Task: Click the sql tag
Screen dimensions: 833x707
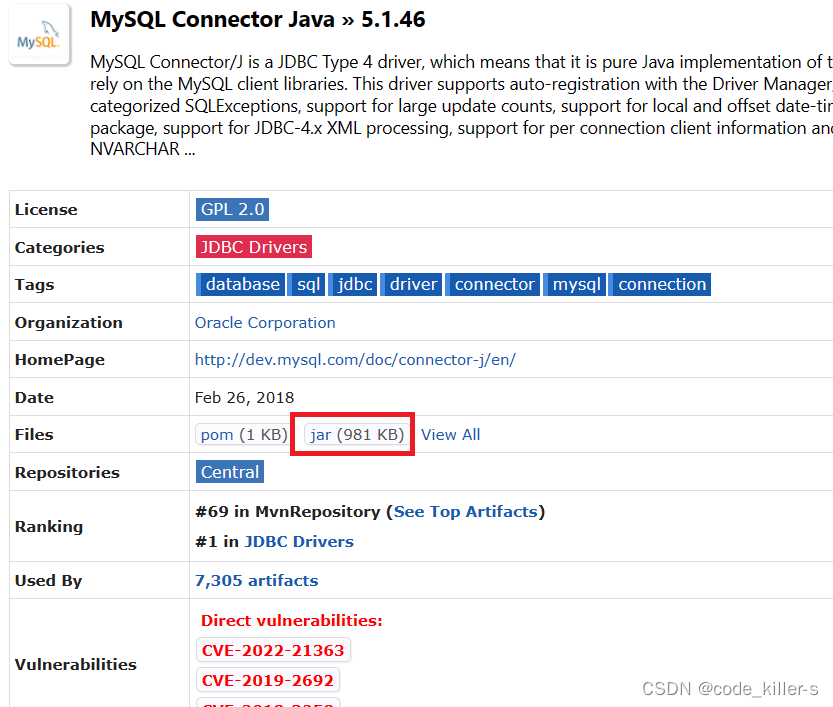Action: [307, 284]
